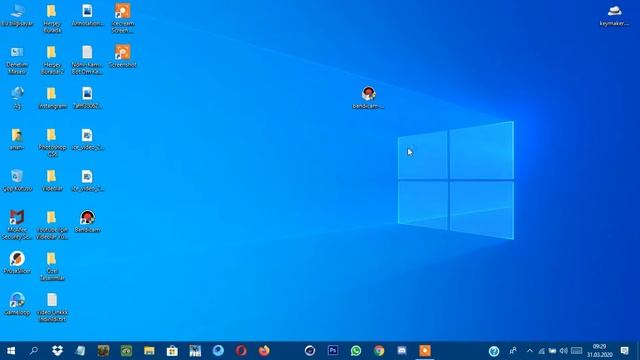This screenshot has width=640, height=360.
Task: Select the McAfee Security desktop shortcut
Action: click(17, 225)
